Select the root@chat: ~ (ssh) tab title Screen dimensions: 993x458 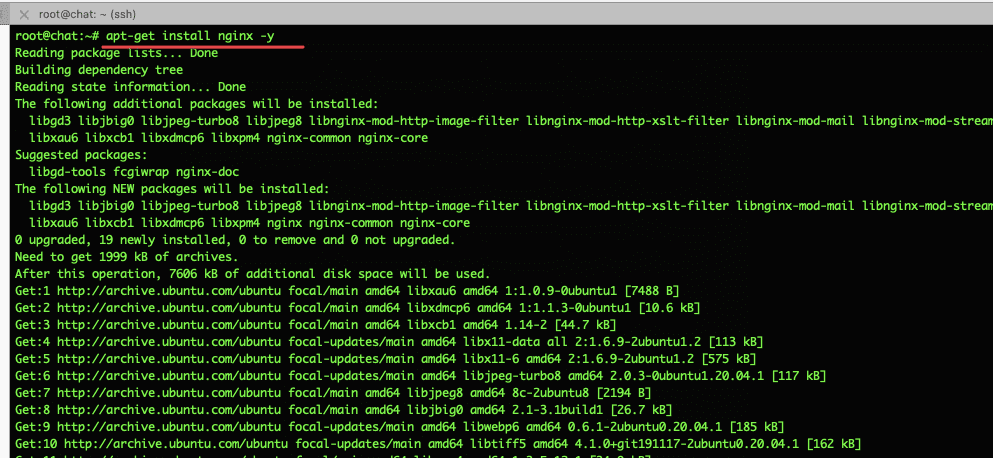87,14
